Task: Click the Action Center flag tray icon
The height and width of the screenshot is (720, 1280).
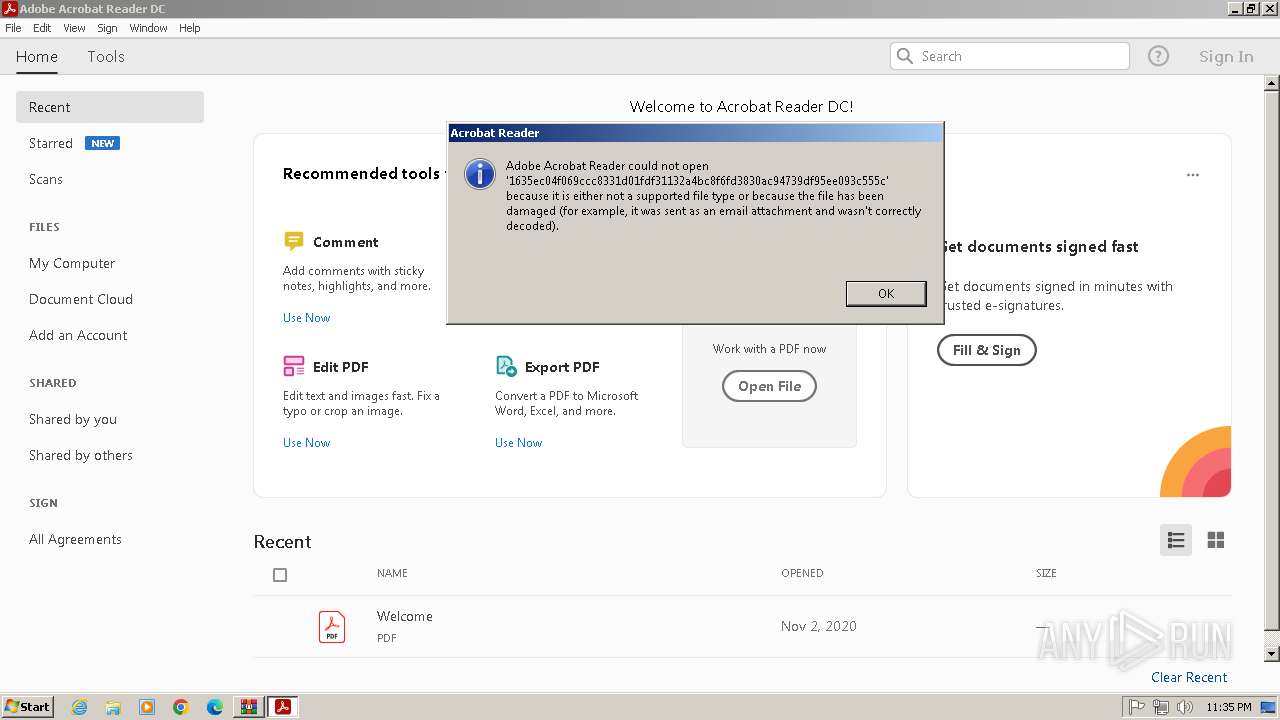Action: point(1137,707)
